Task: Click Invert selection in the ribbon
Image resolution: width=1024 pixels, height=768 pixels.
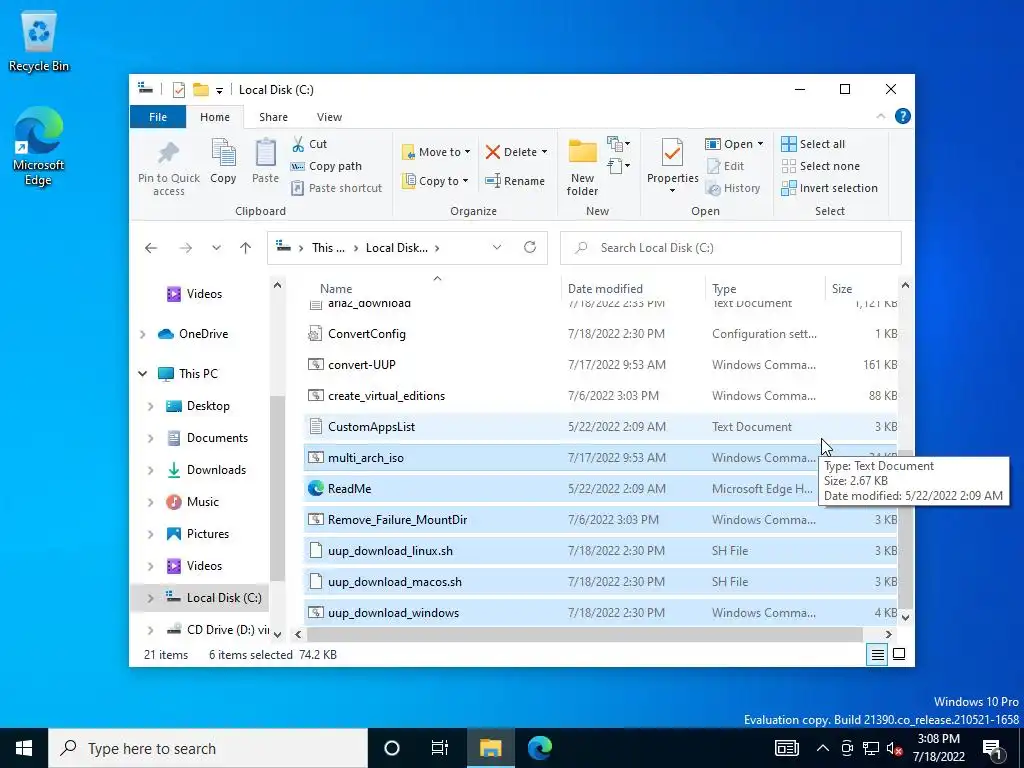Action: tap(829, 188)
